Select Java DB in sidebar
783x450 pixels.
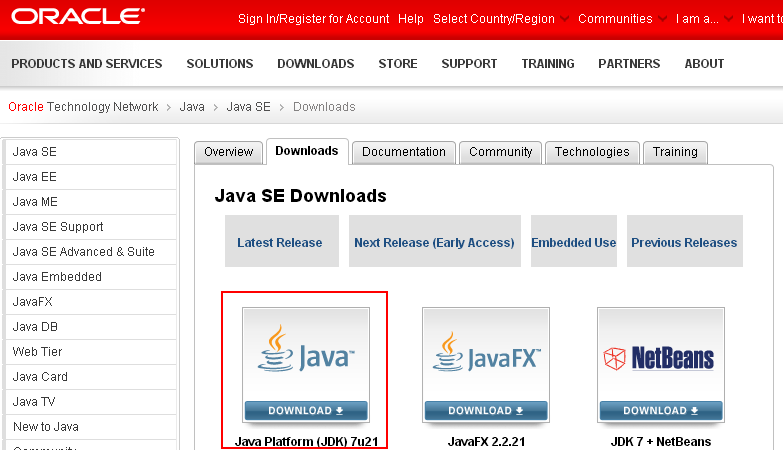click(x=90, y=327)
